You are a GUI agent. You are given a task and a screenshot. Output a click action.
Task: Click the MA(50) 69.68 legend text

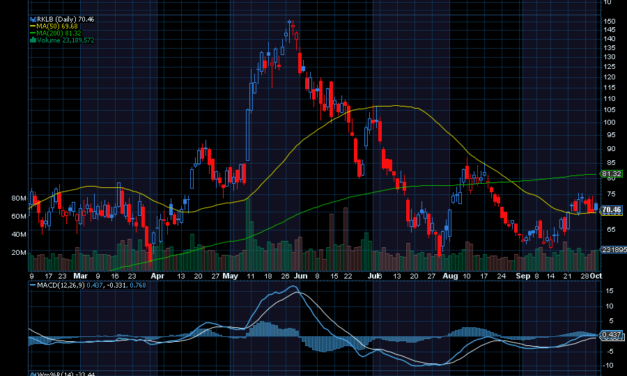coord(57,26)
